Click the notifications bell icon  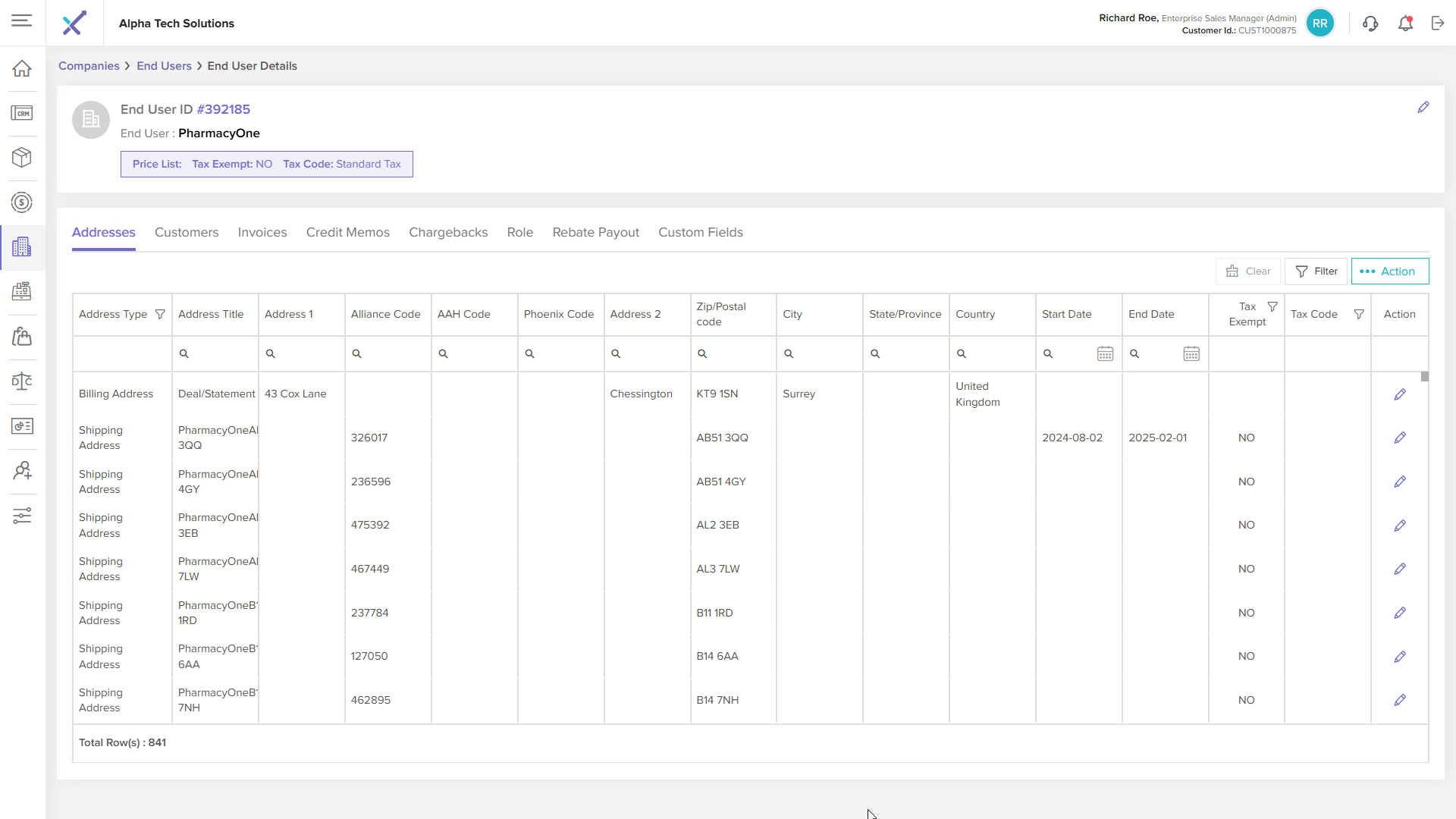pyautogui.click(x=1405, y=24)
